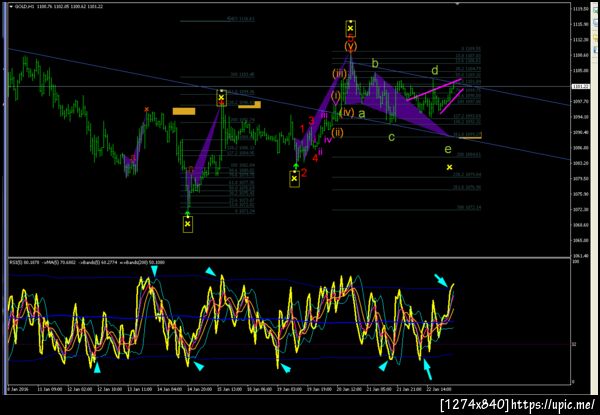The width and height of the screenshot is (600, 415).
Task: Select the orange (ii) wave label
Action: pos(337,133)
